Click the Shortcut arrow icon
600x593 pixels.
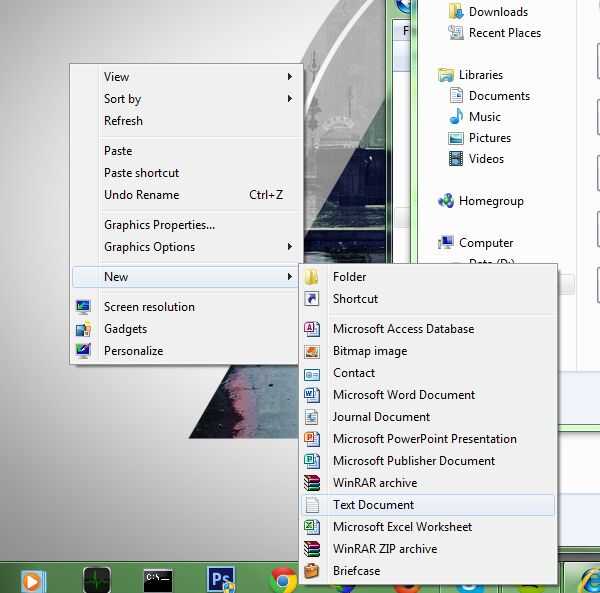(x=311, y=298)
